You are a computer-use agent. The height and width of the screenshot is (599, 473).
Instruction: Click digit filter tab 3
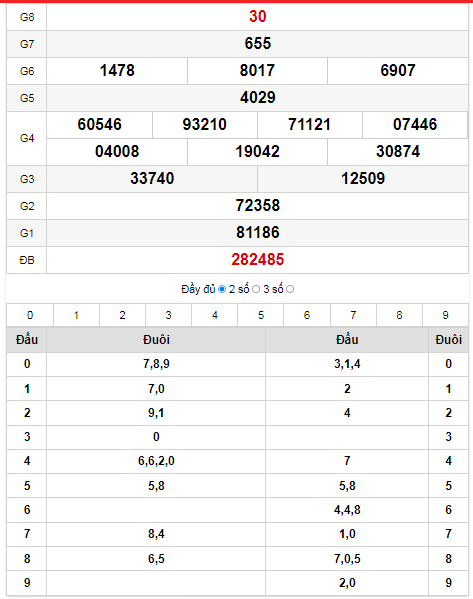tap(168, 315)
